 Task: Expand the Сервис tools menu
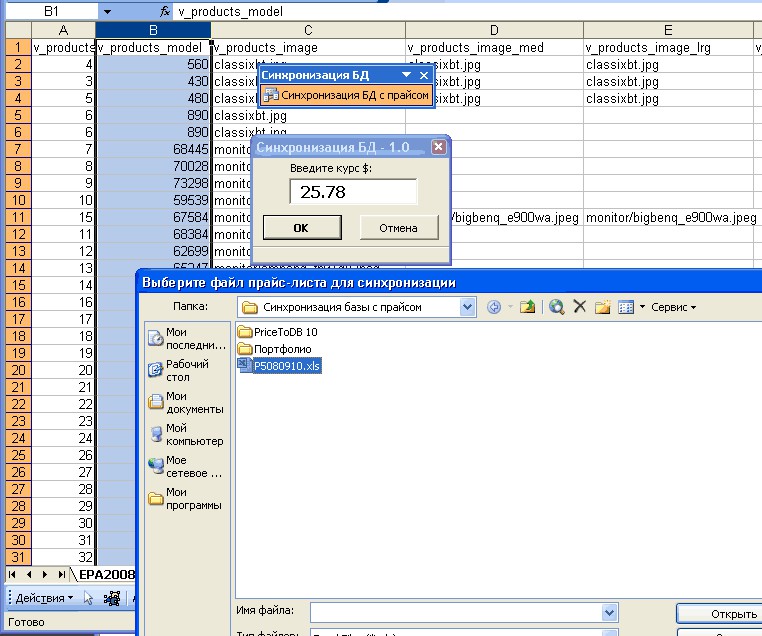[x=674, y=307]
